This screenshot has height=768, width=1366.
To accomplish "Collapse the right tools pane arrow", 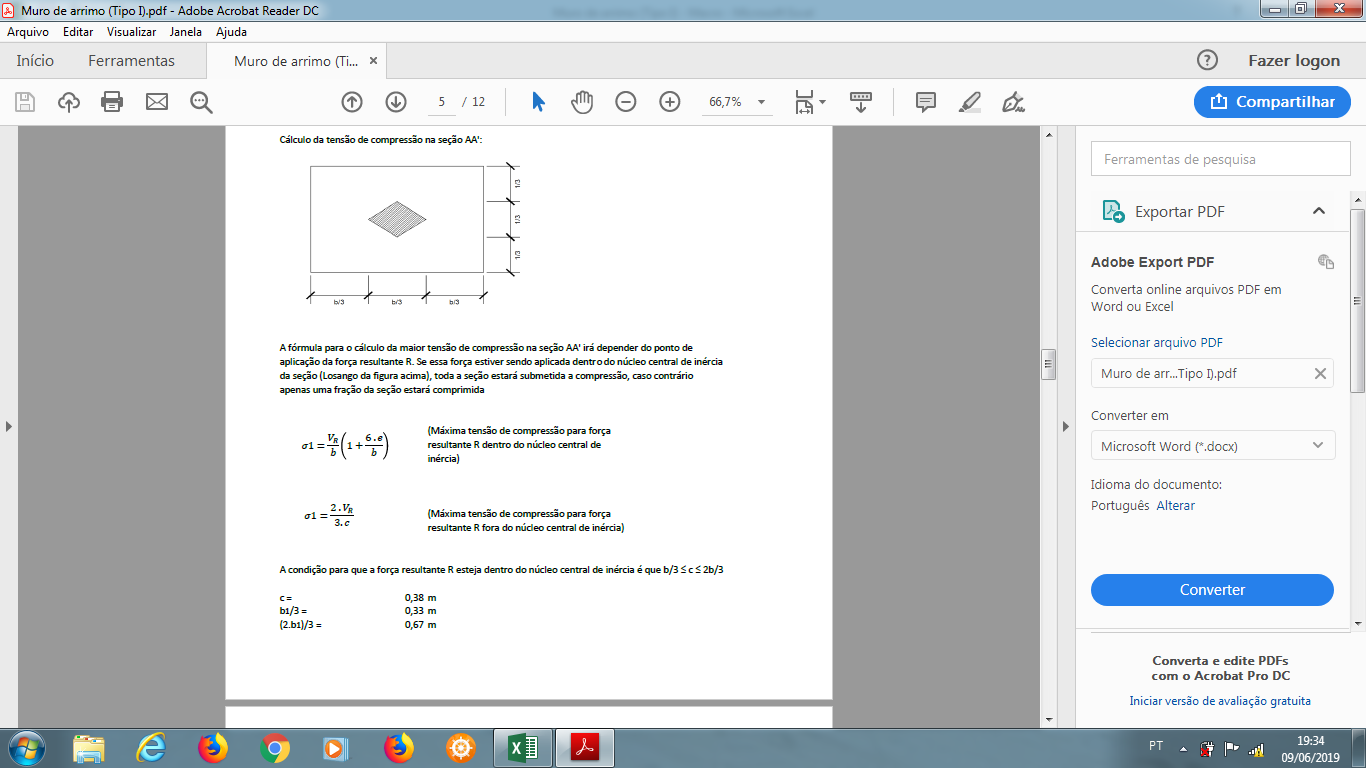I will (1064, 426).
